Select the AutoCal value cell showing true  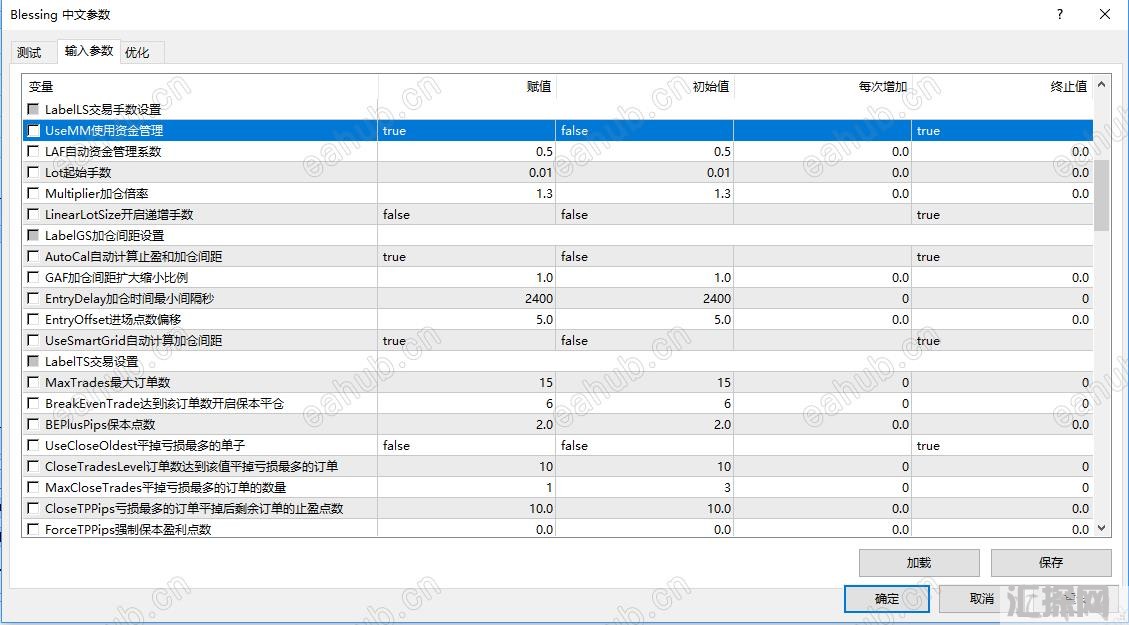tap(466, 257)
